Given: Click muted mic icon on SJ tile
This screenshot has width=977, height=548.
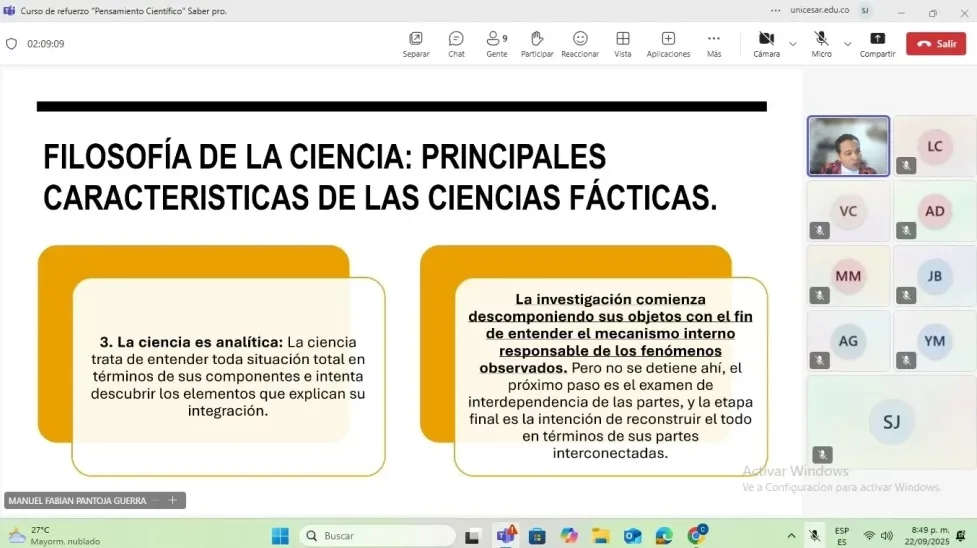Looking at the screenshot, I should click(822, 454).
